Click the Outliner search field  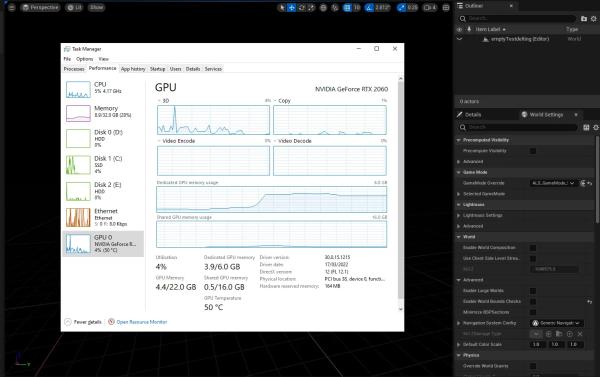pos(517,18)
